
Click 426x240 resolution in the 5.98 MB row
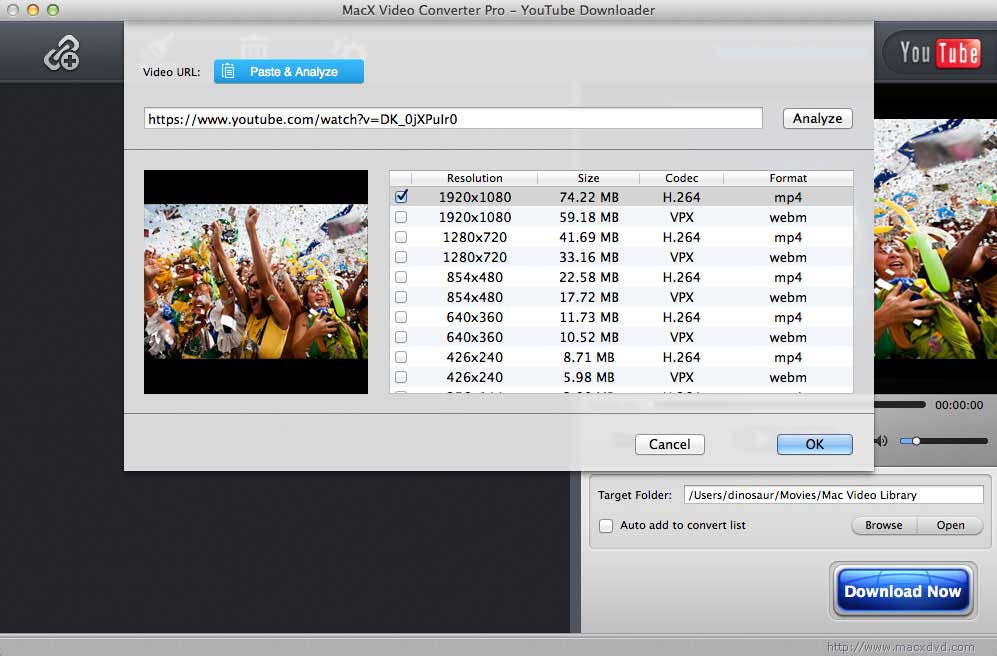pyautogui.click(x=474, y=377)
